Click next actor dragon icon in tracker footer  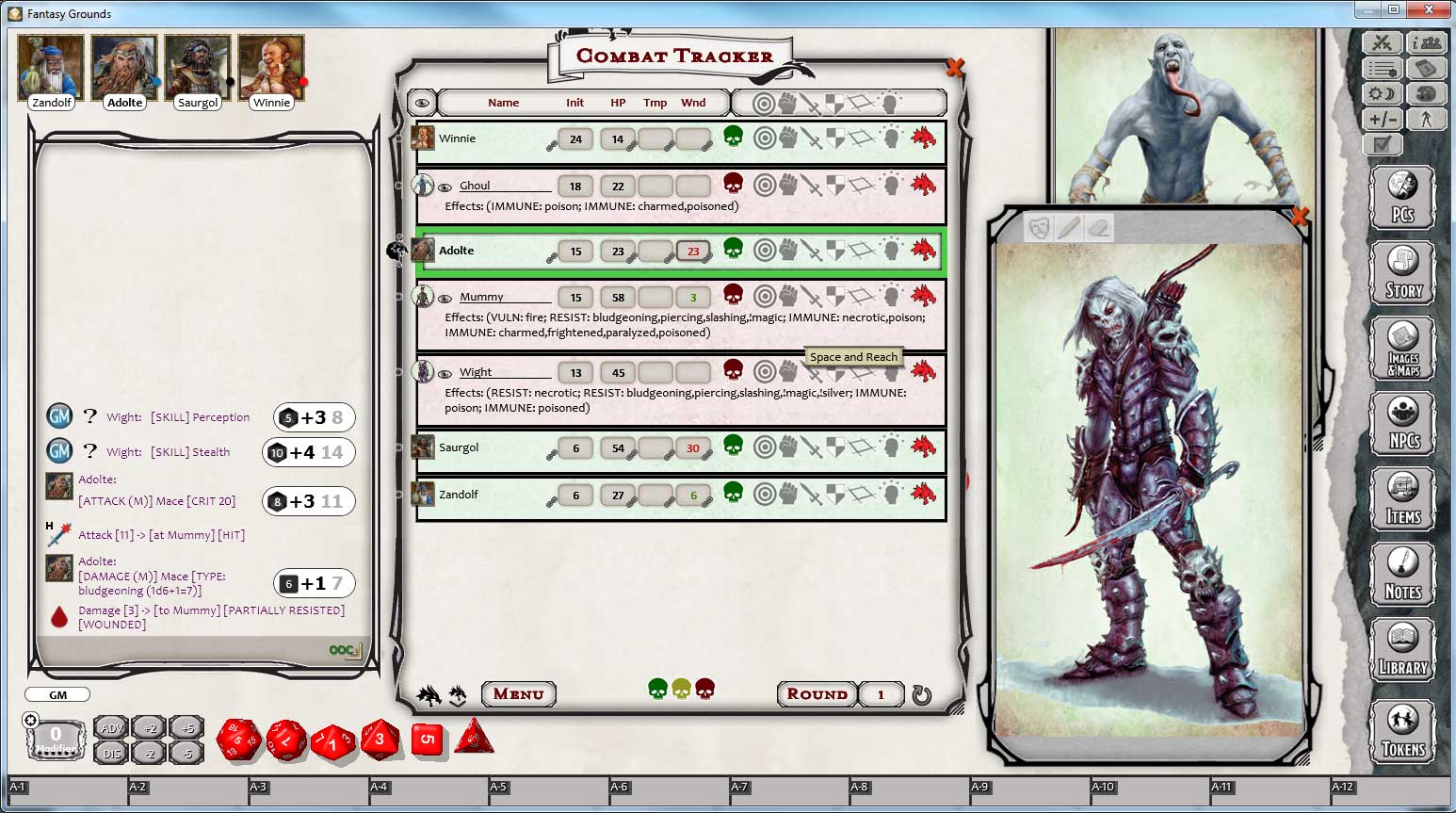(x=429, y=695)
